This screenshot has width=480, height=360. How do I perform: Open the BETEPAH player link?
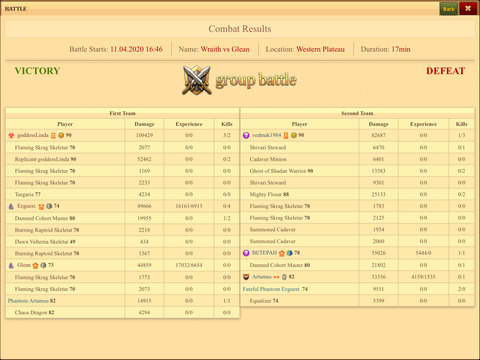[265, 253]
